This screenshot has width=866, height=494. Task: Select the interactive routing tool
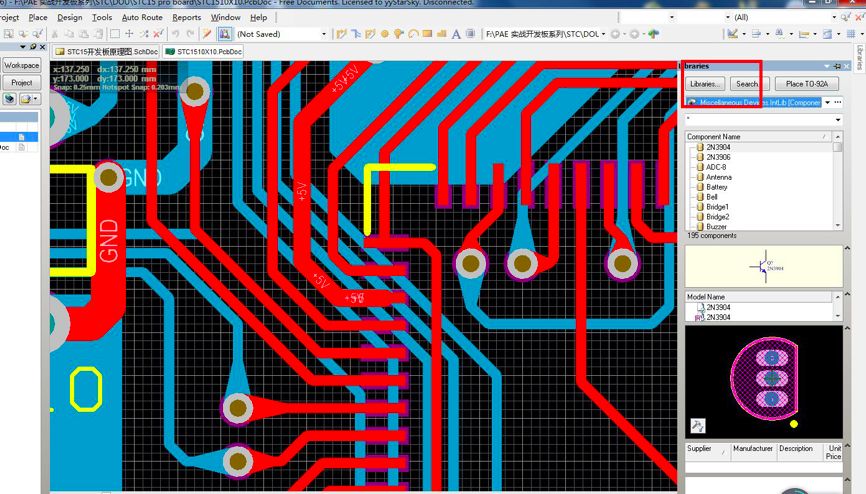click(341, 34)
